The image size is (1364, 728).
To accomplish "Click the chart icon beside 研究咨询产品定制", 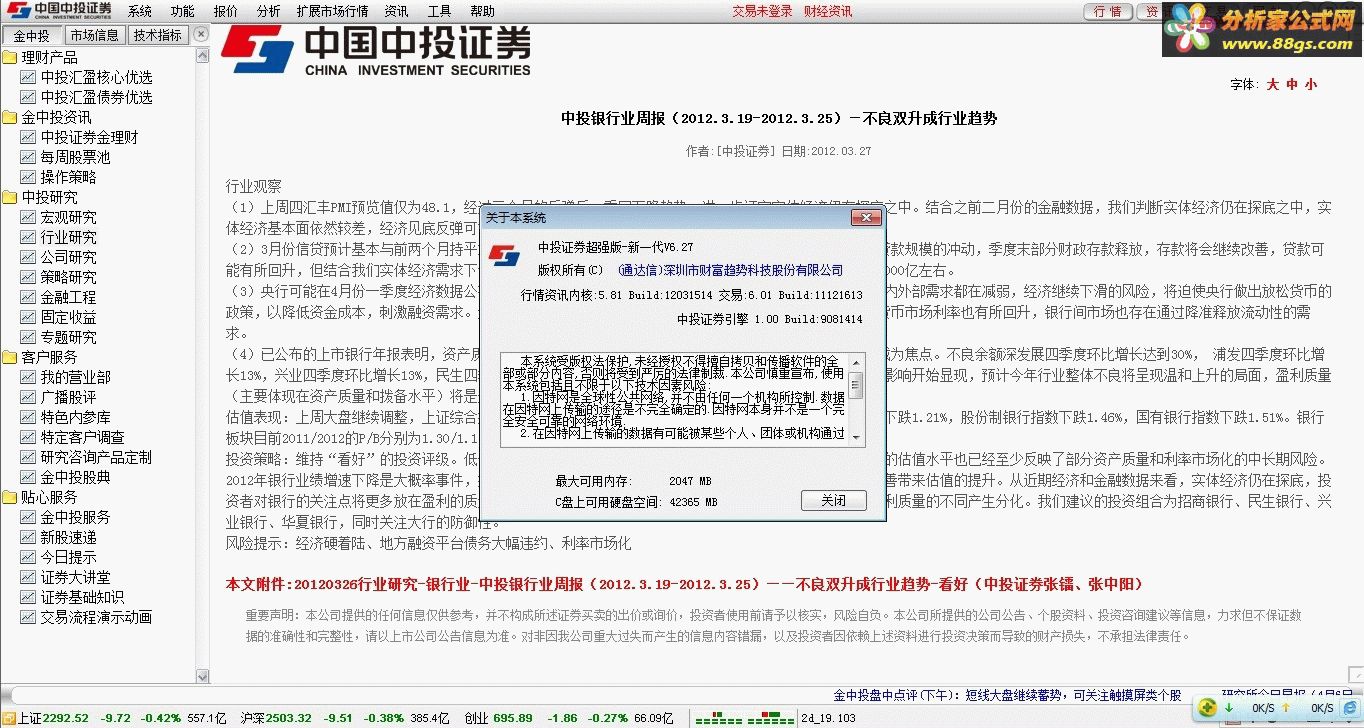I will tap(28, 457).
